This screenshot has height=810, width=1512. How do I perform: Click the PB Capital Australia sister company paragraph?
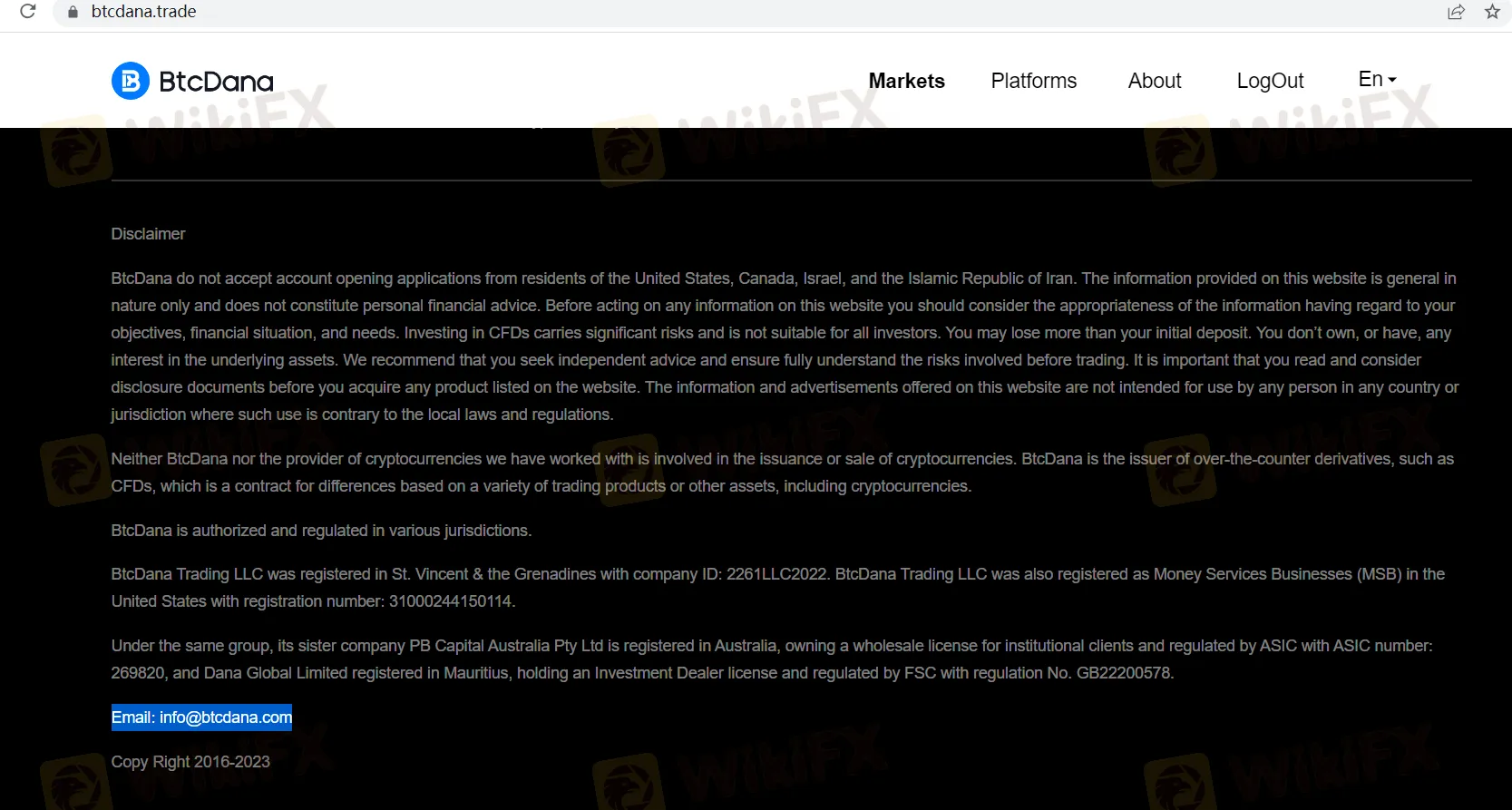tap(771, 659)
